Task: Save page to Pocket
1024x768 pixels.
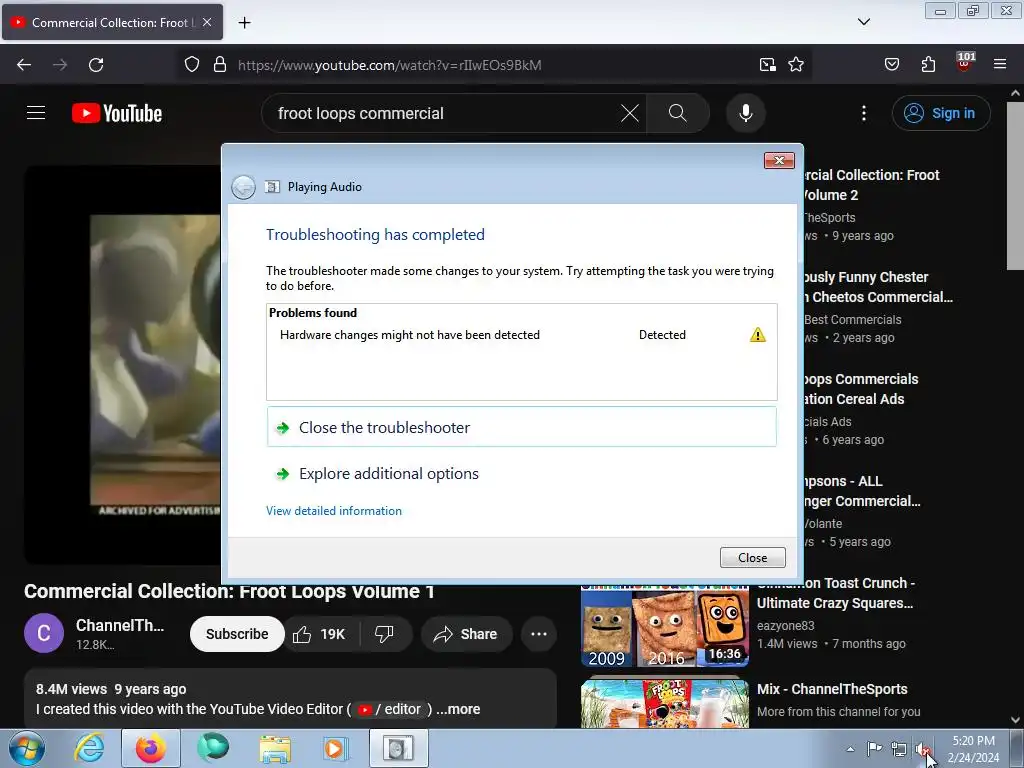Action: pyautogui.click(x=891, y=65)
